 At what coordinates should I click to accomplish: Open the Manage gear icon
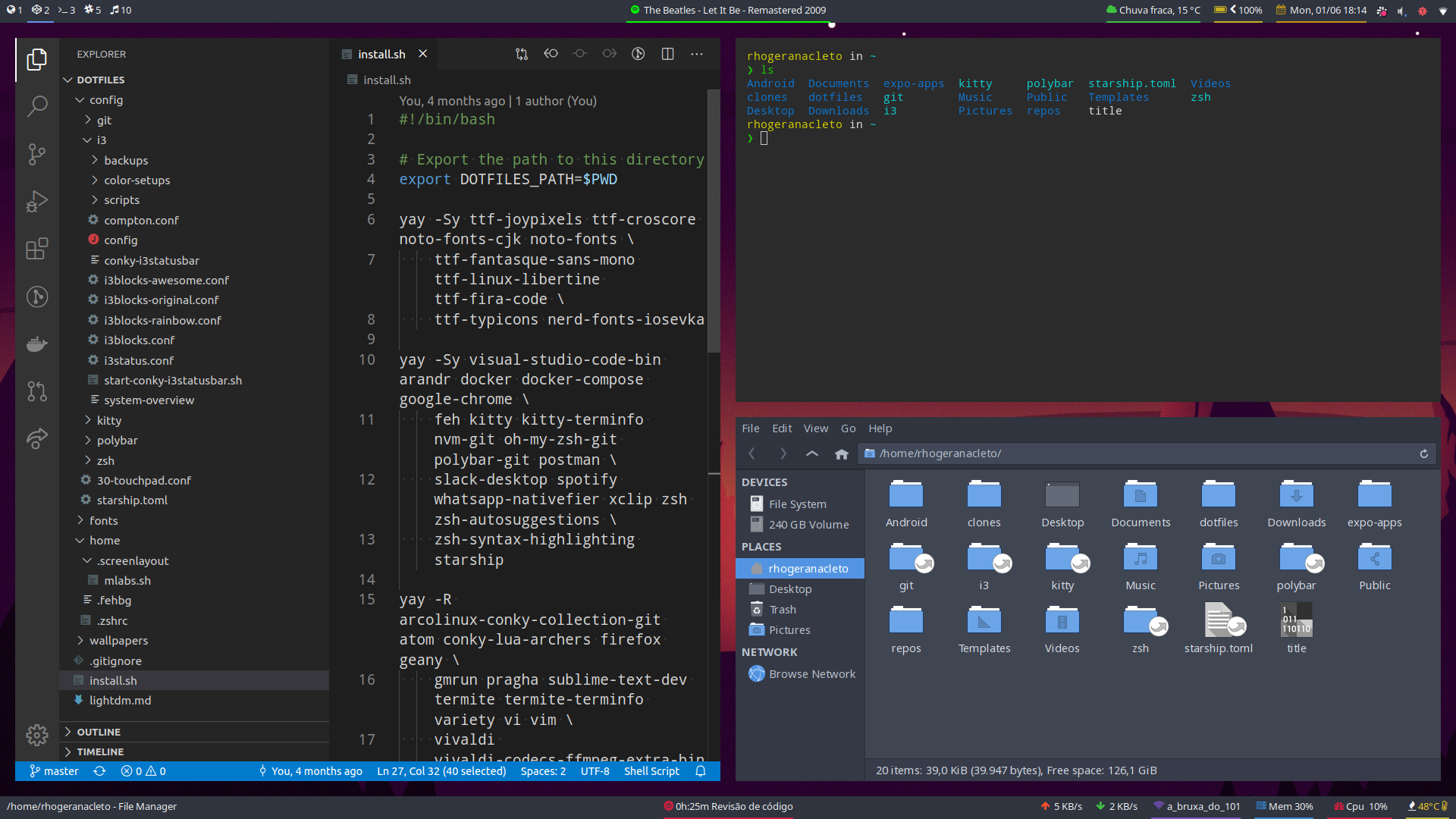(x=36, y=734)
